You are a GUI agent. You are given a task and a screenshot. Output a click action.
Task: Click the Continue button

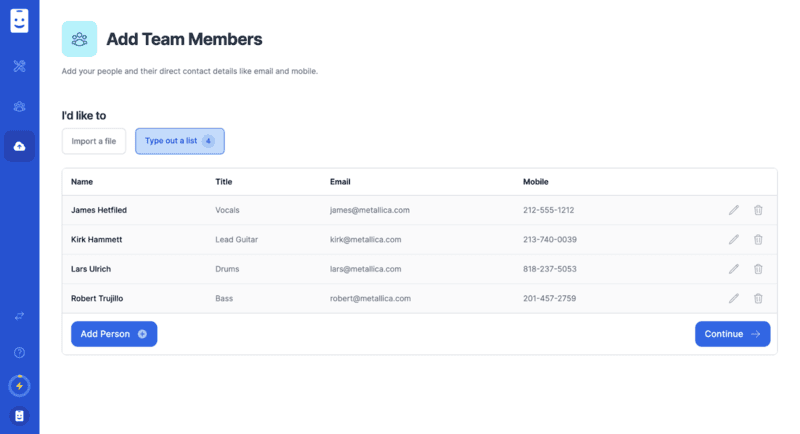point(732,334)
